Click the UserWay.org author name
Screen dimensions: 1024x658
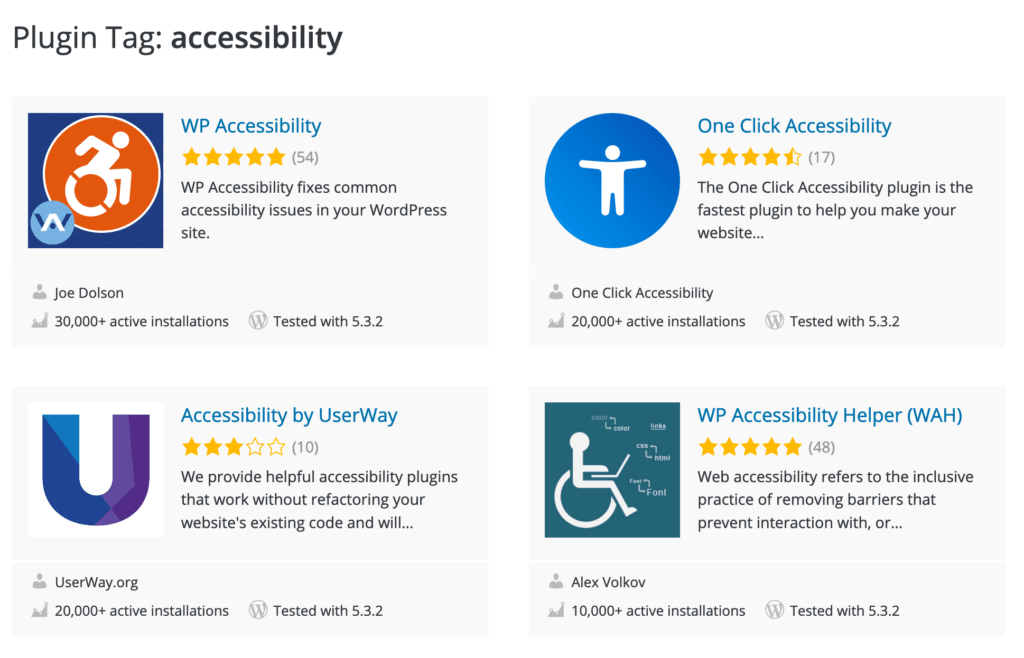pyautogui.click(x=96, y=582)
